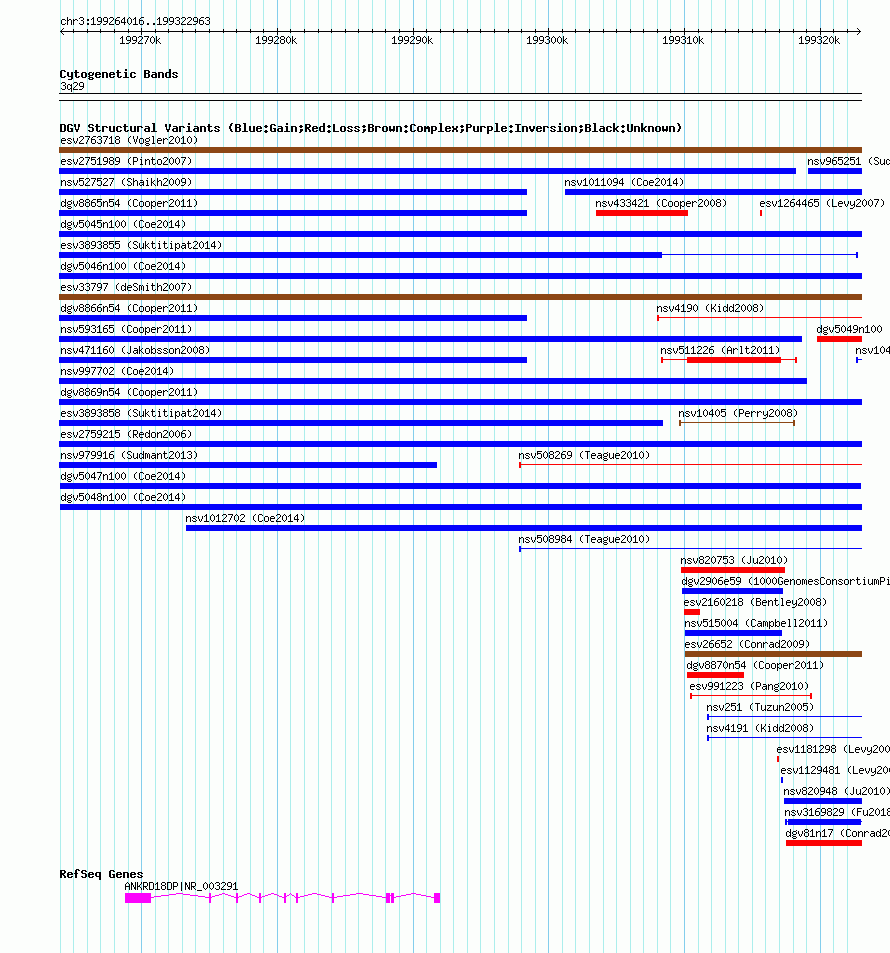Select the esv1264465 (Levy2007) label
The height and width of the screenshot is (953, 890).
(x=822, y=203)
